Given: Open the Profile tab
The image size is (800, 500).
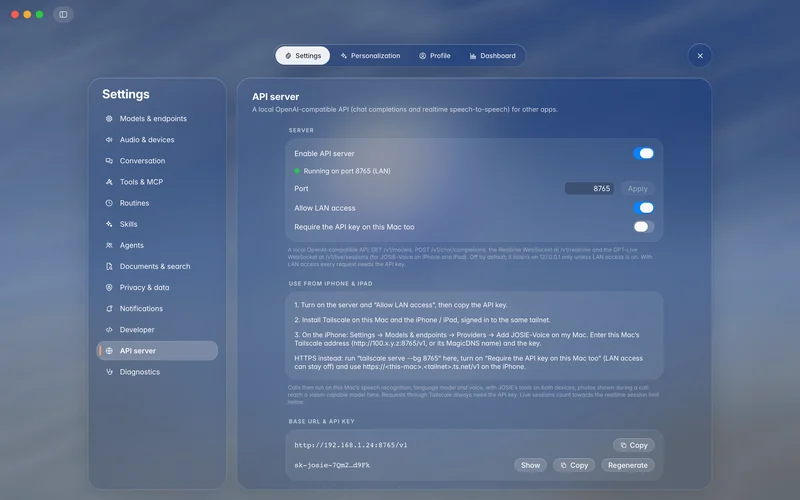Looking at the screenshot, I should click(435, 56).
